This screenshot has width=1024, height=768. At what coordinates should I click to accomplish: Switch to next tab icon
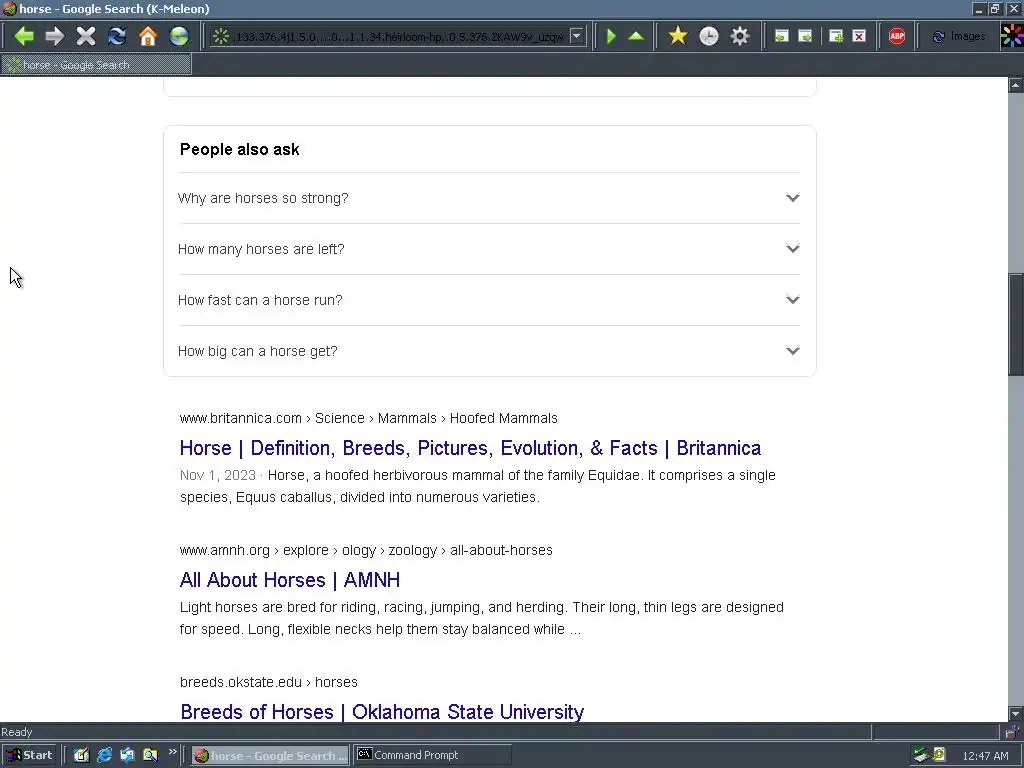coord(805,36)
